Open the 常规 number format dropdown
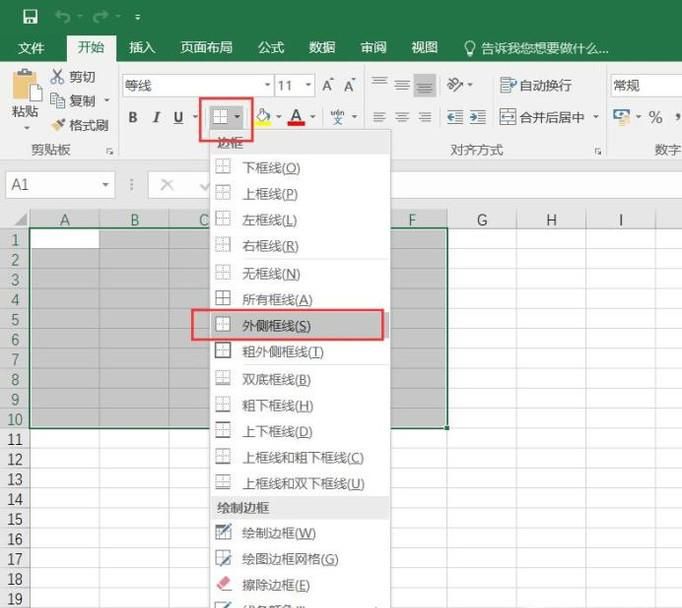 (x=645, y=85)
